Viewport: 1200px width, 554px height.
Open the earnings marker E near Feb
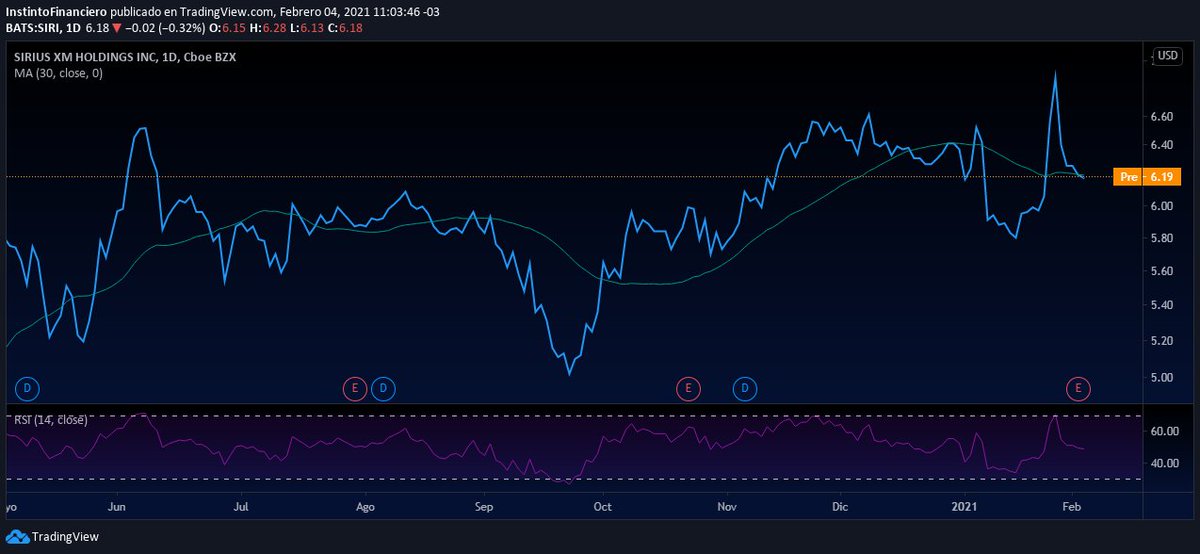pos(1078,387)
